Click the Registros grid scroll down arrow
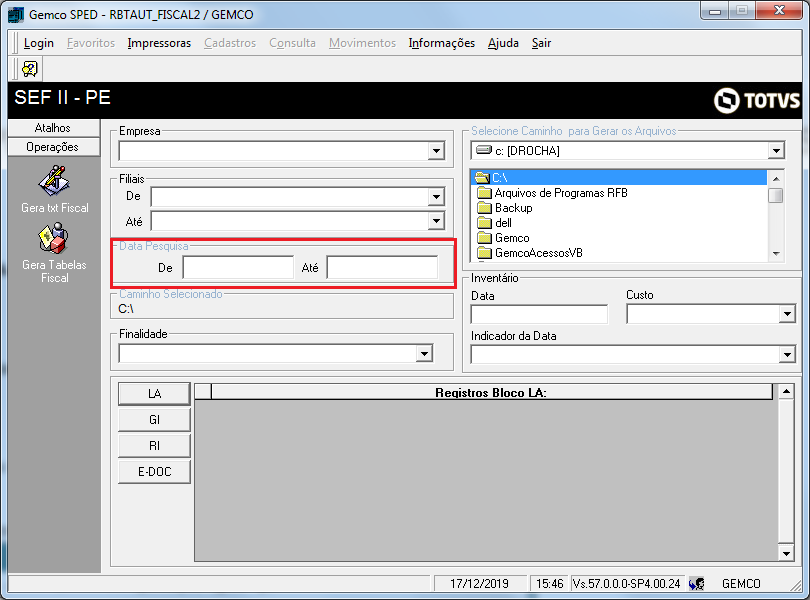 [x=786, y=553]
